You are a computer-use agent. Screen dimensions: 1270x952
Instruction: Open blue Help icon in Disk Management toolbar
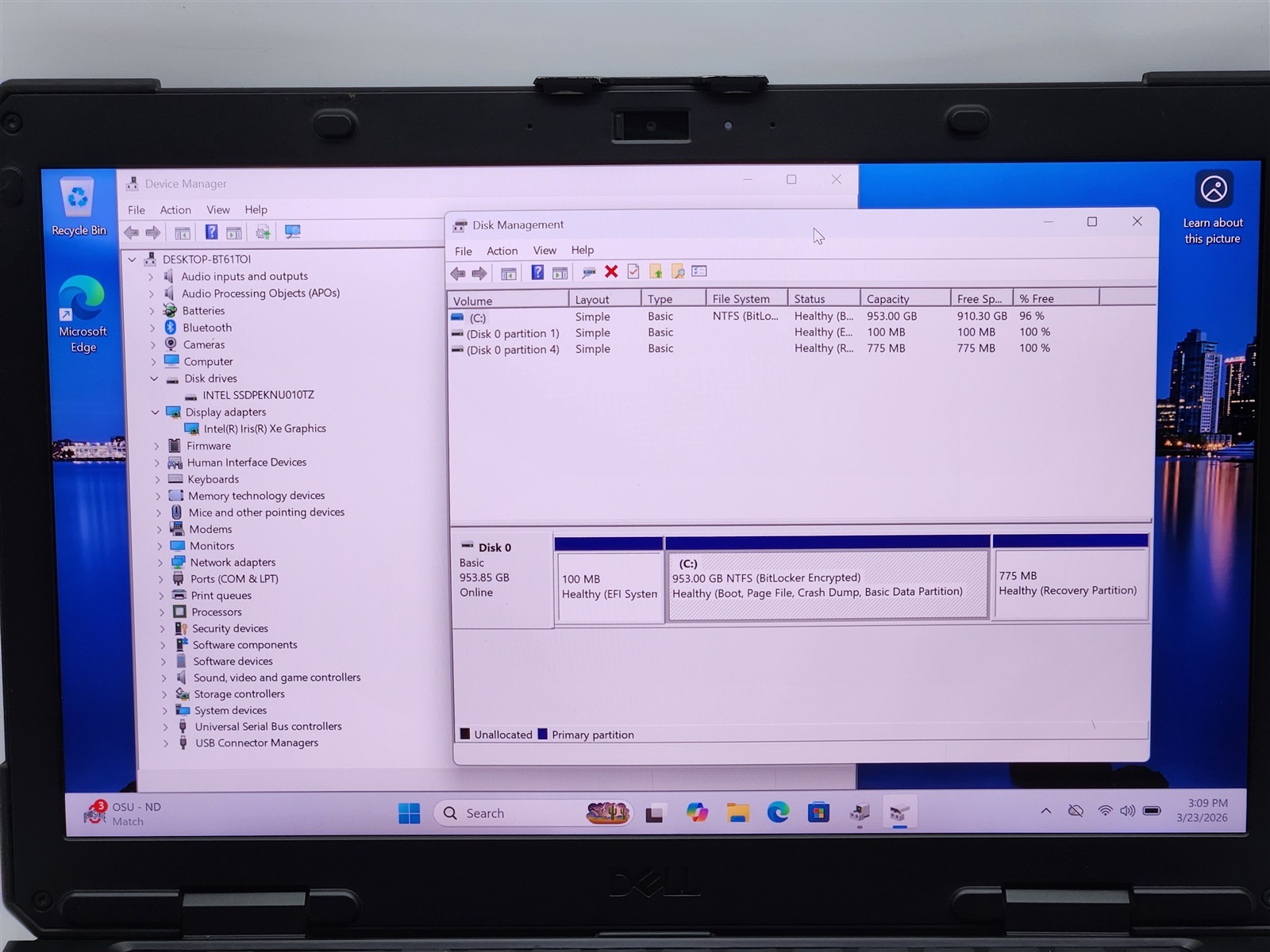[537, 272]
